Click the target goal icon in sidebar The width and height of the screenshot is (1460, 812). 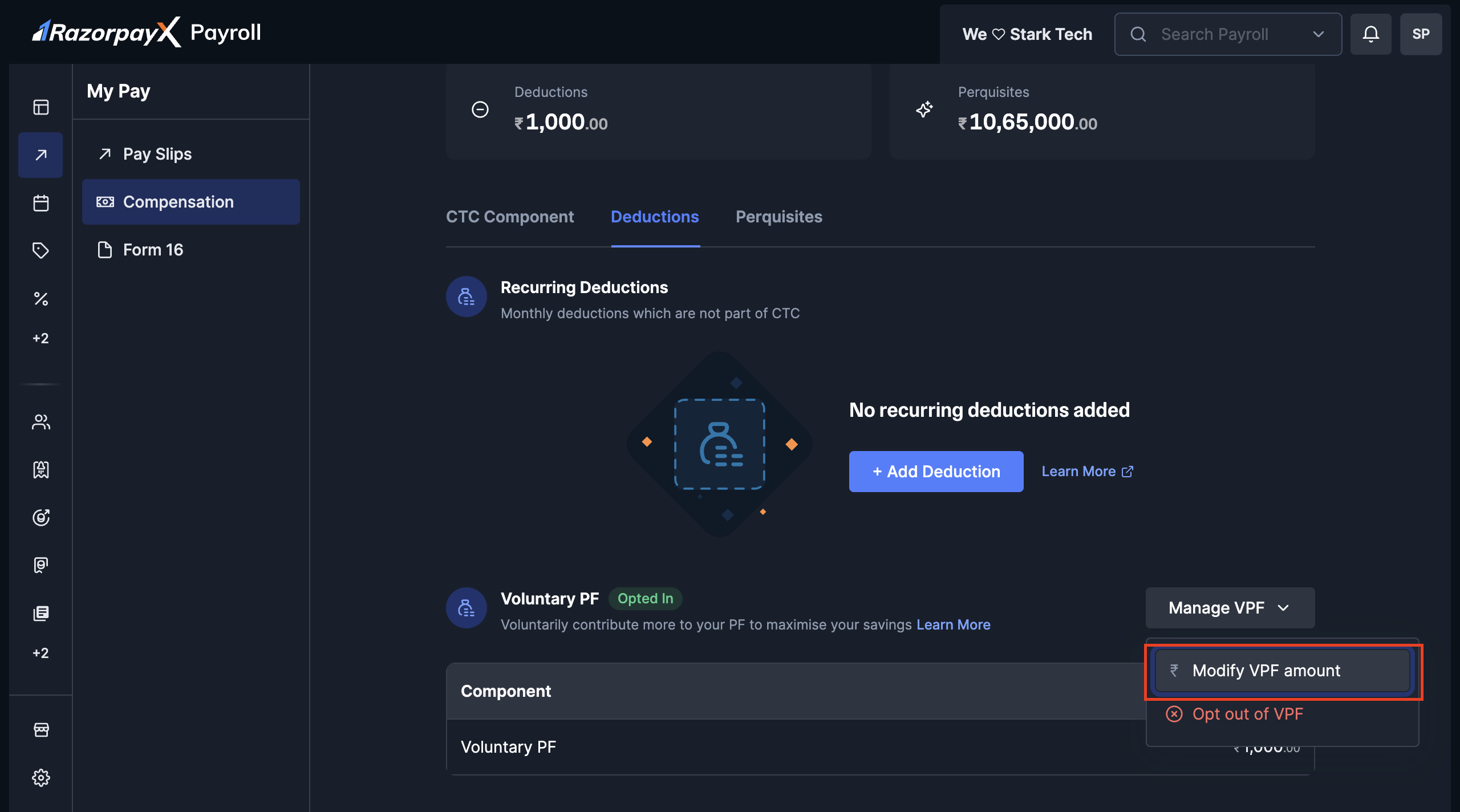pos(41,517)
